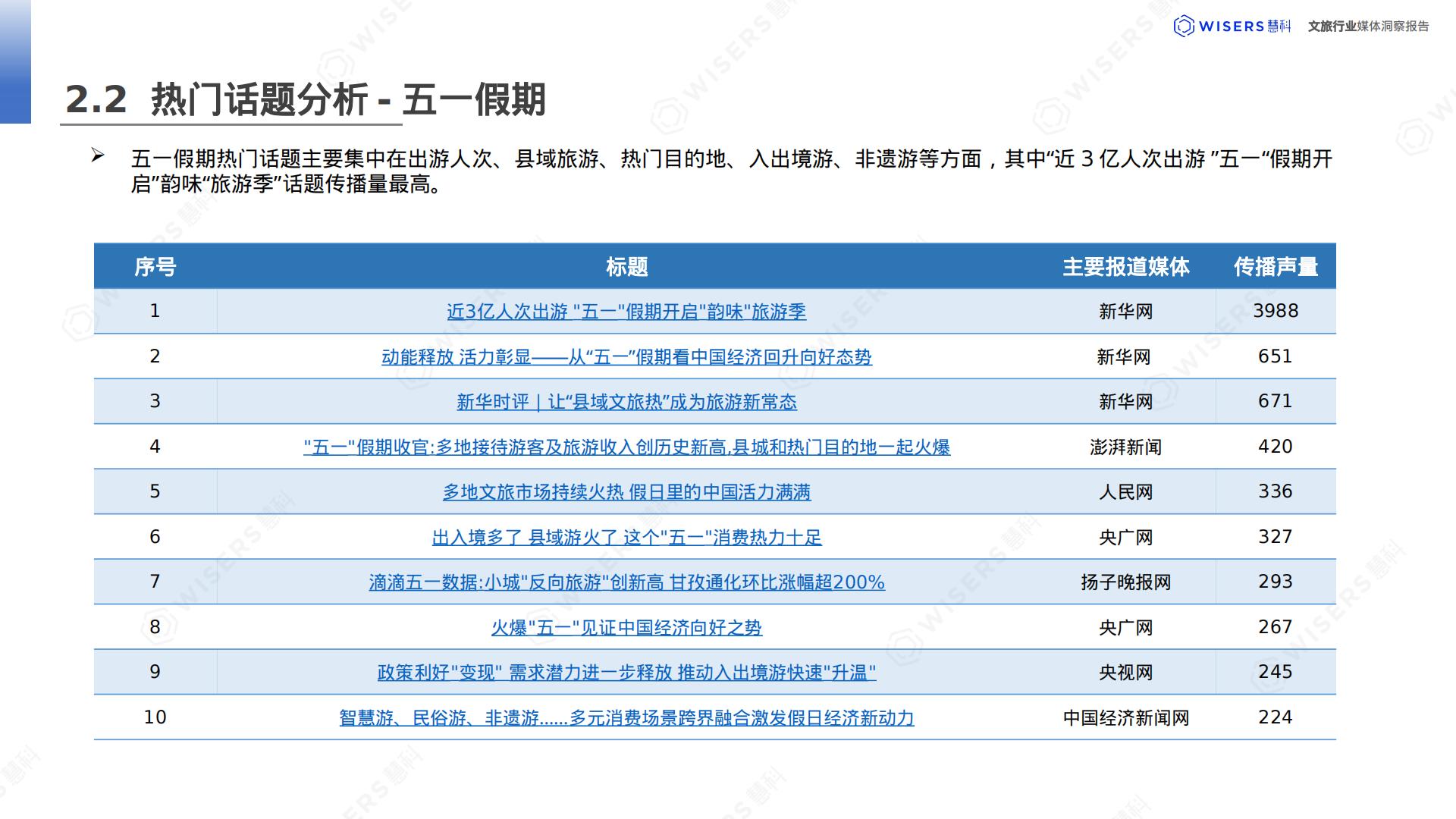1456x819 pixels.
Task: Click the '标题' column header
Action: point(626,267)
